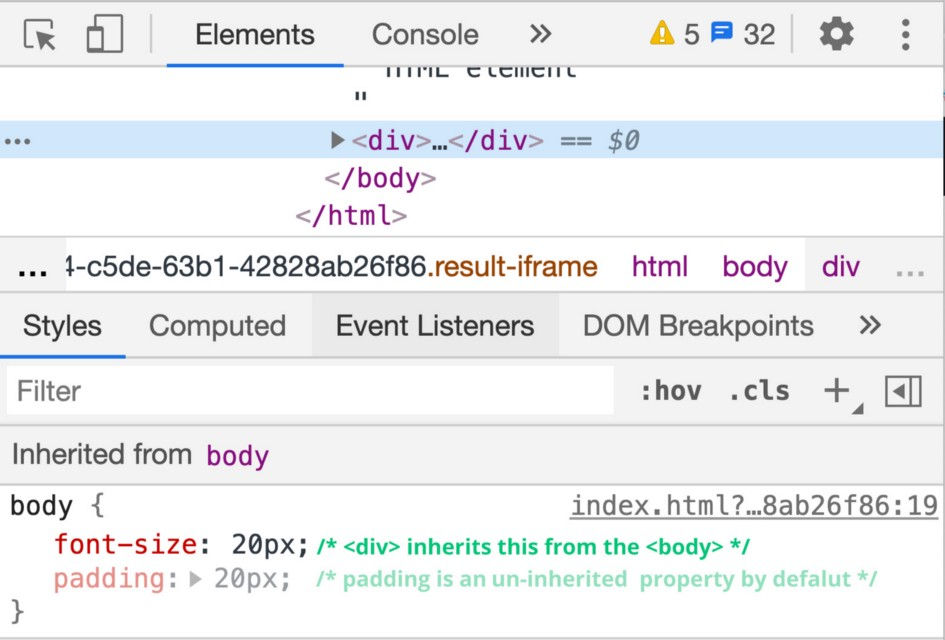Viewport: 945px width, 640px height.
Task: Open DevTools settings gear
Action: (x=837, y=34)
